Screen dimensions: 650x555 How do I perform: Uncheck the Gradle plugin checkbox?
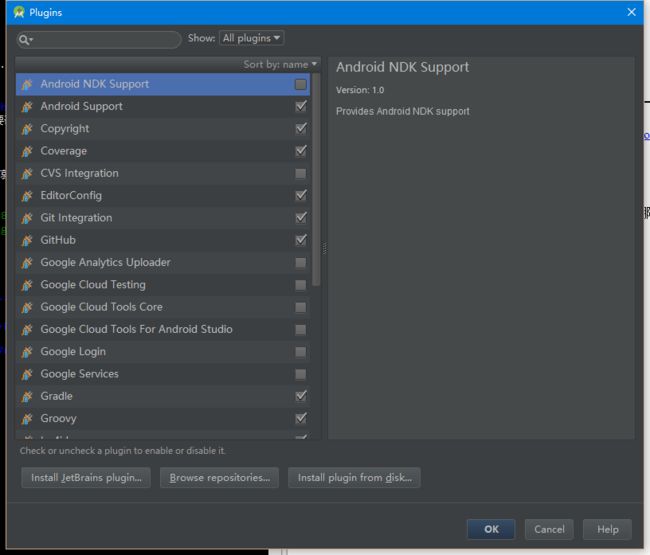[301, 396]
